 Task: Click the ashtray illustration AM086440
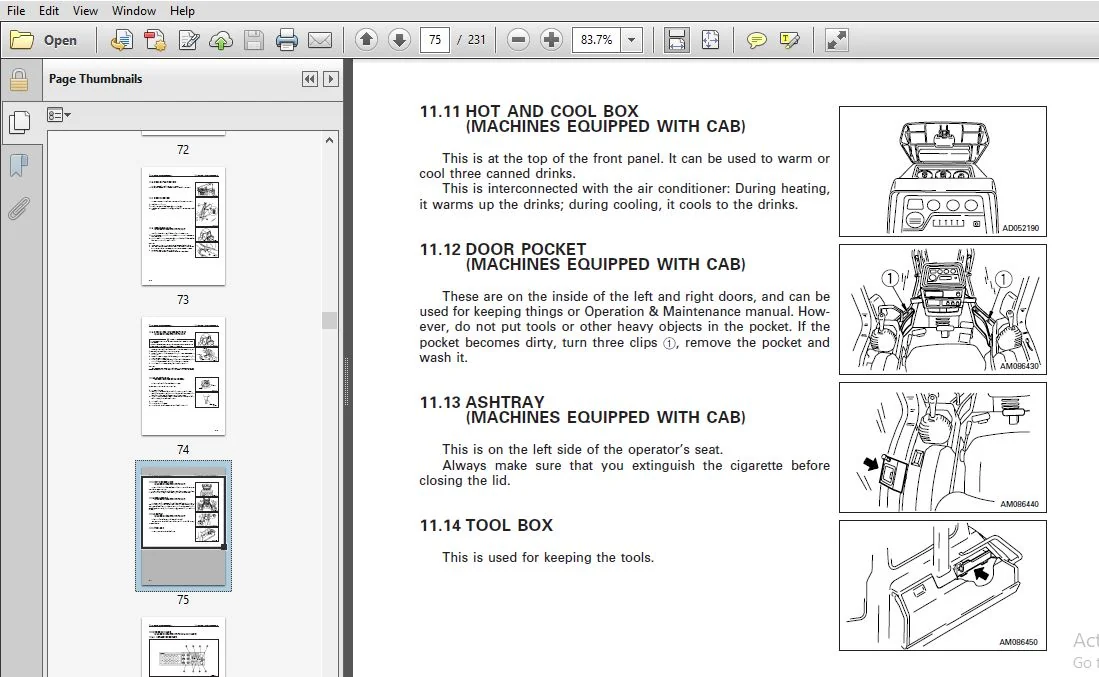click(943, 447)
